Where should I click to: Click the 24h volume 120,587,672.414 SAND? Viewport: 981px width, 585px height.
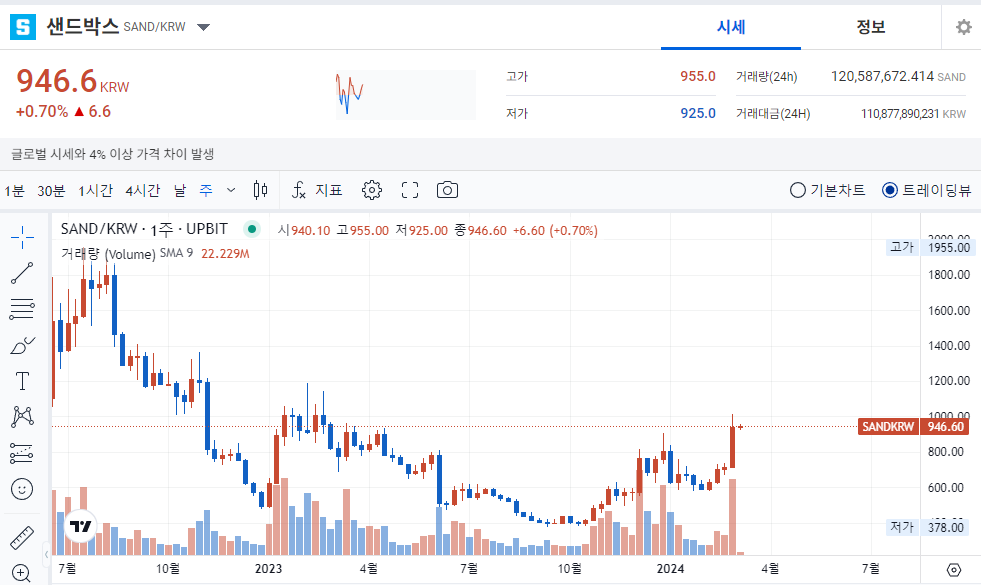point(898,76)
